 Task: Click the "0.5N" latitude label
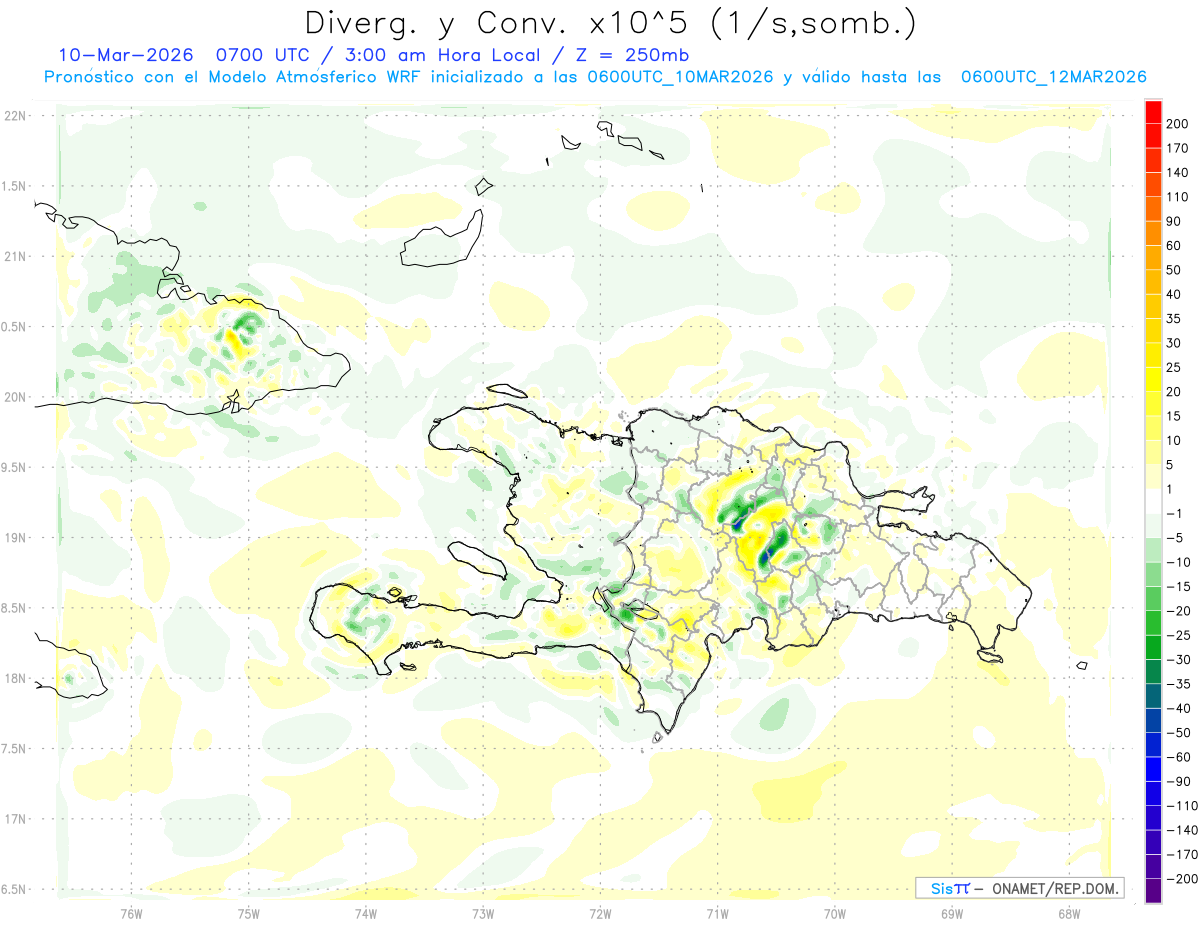click(x=15, y=327)
